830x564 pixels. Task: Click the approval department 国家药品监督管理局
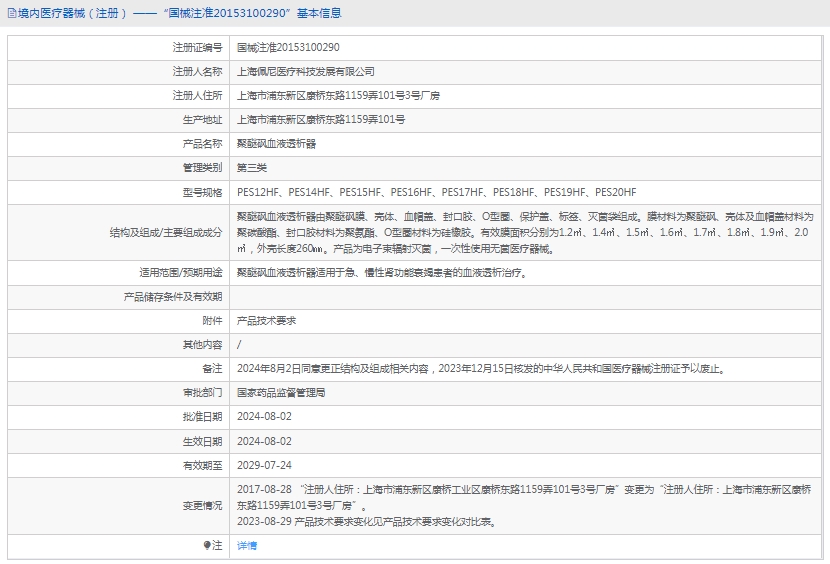pos(281,392)
